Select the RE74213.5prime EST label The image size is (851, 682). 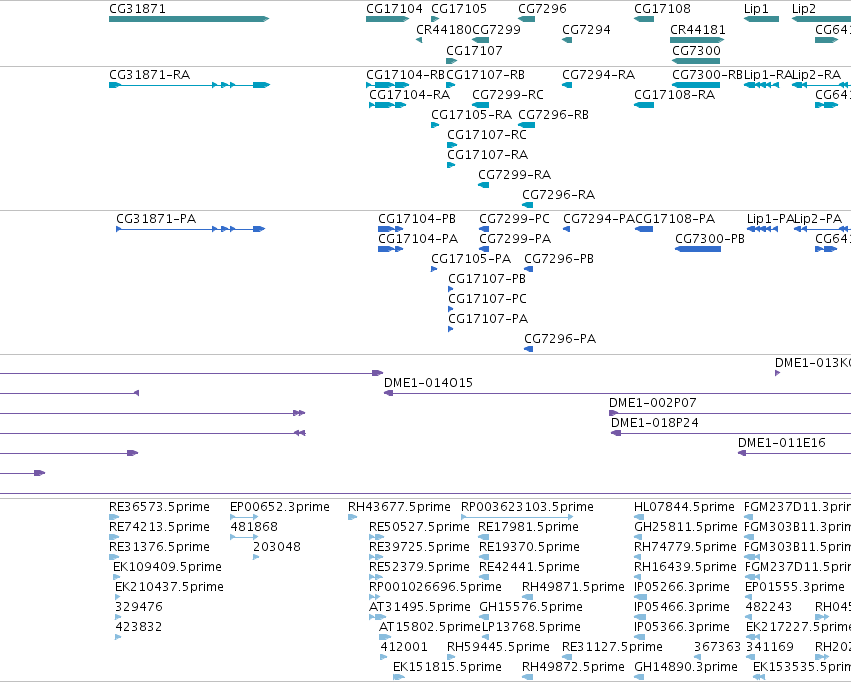tap(159, 527)
